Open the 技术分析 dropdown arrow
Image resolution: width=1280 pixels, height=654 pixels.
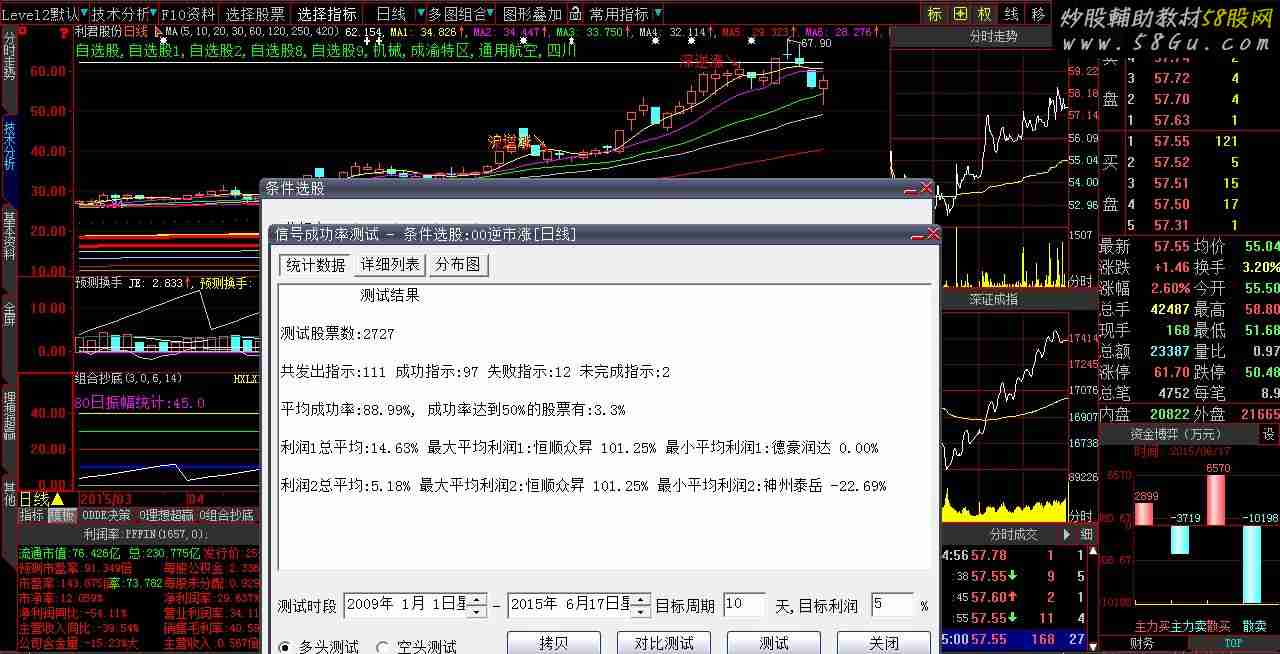[x=155, y=14]
